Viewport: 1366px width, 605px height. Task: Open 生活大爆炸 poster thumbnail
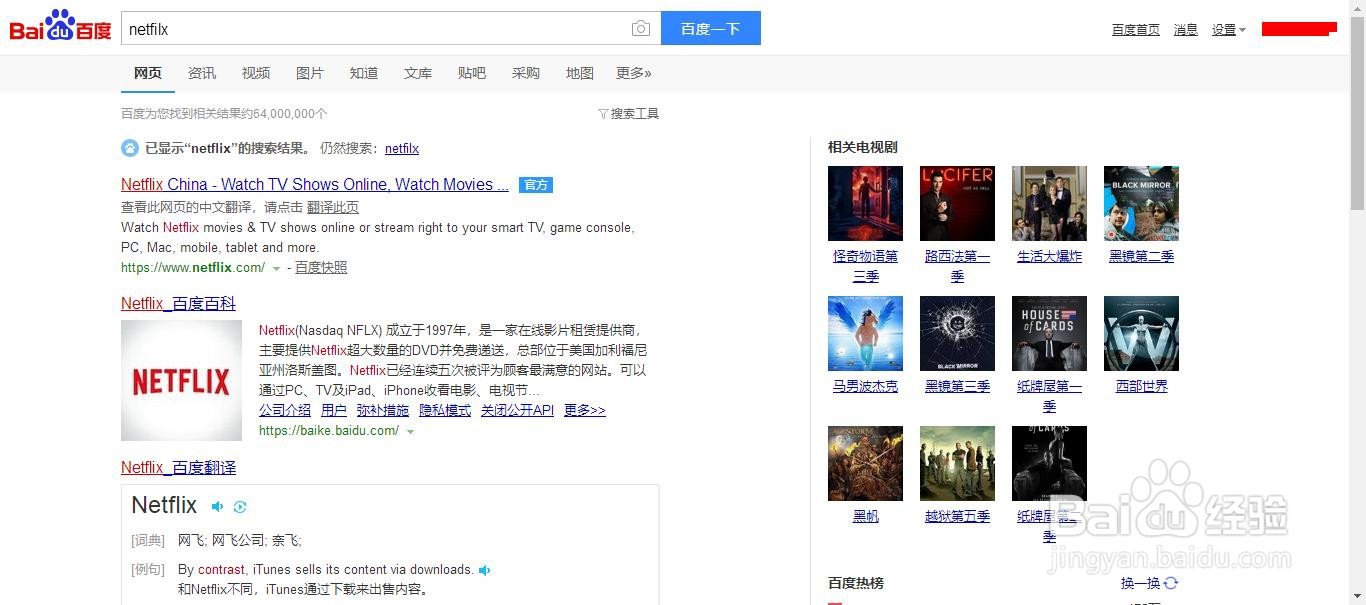pos(1049,203)
